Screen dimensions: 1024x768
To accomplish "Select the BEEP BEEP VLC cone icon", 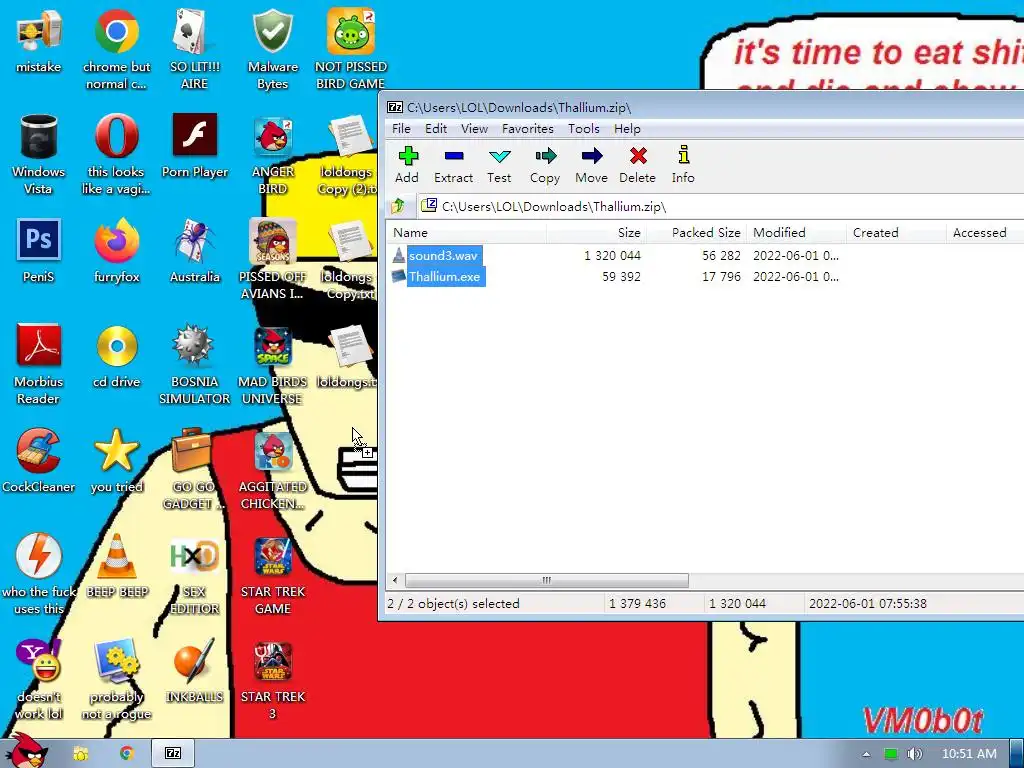I will 117,566.
